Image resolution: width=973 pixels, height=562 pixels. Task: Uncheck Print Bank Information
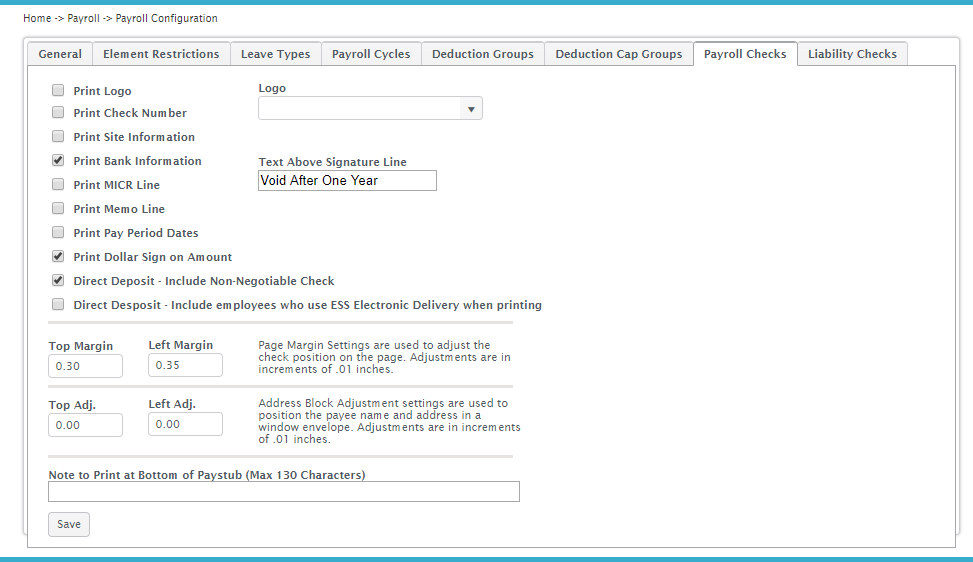pyautogui.click(x=58, y=160)
